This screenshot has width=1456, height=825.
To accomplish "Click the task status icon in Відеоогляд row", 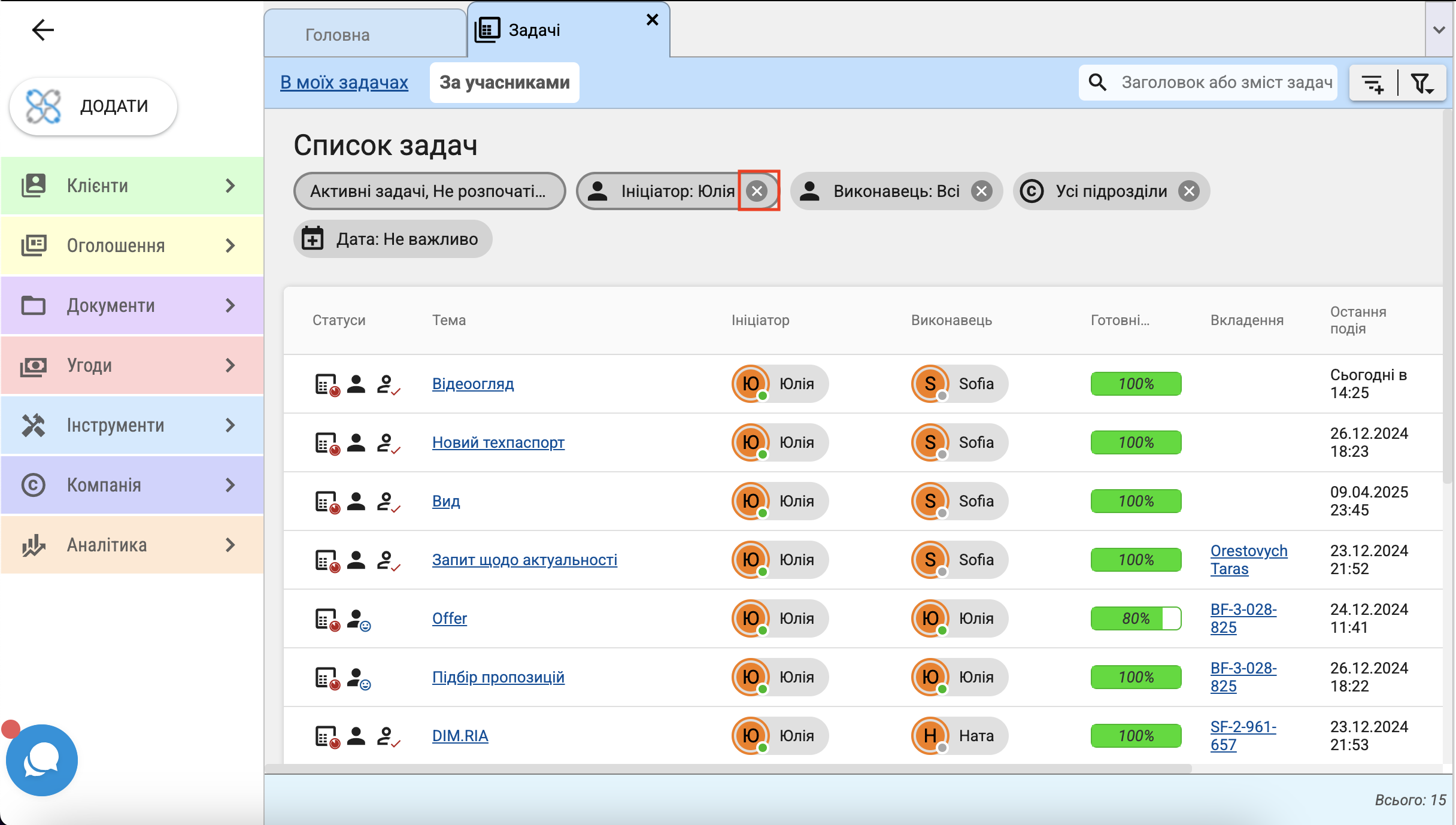I will click(x=327, y=385).
